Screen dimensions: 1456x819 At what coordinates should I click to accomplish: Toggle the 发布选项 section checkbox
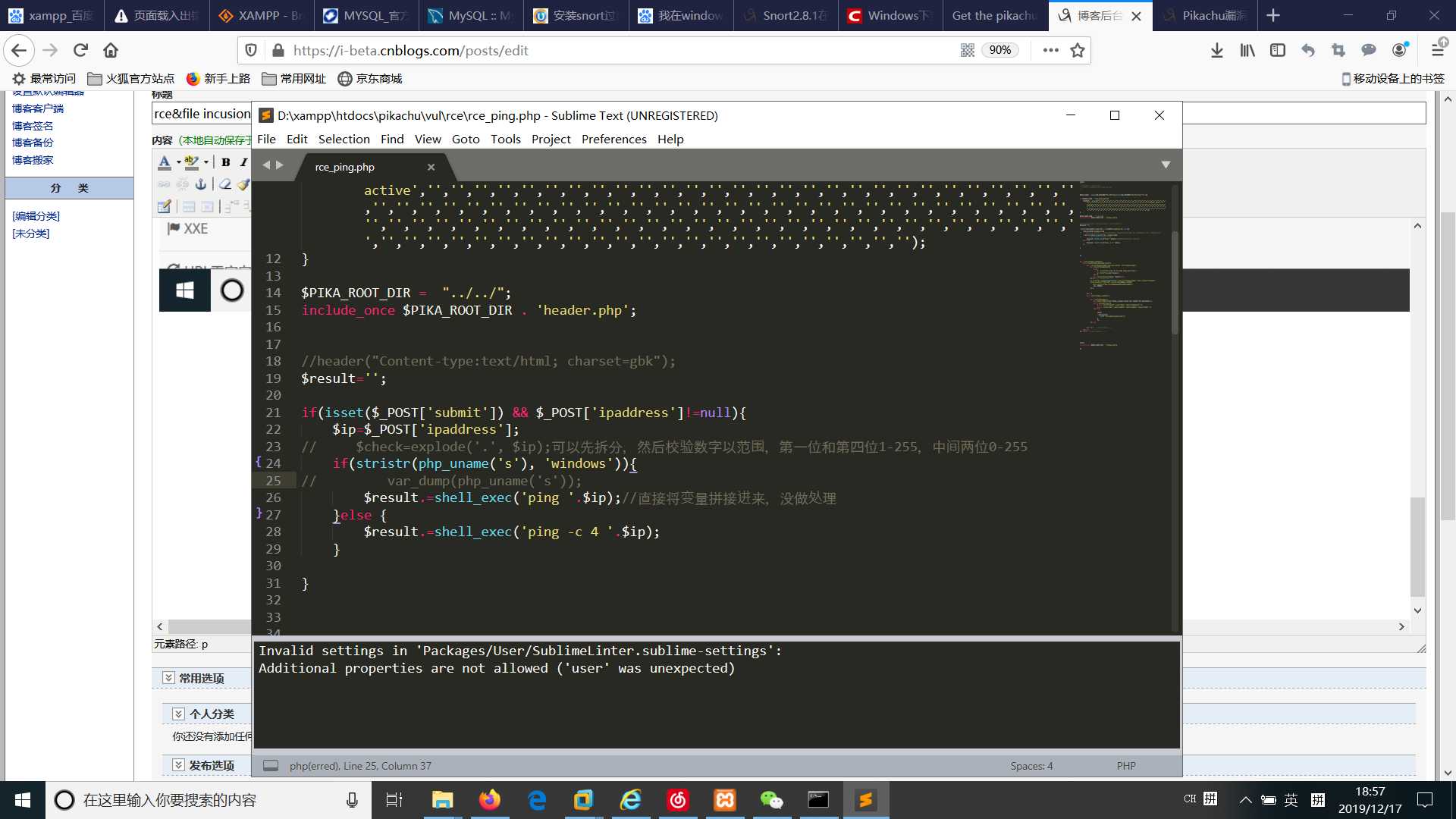[178, 765]
